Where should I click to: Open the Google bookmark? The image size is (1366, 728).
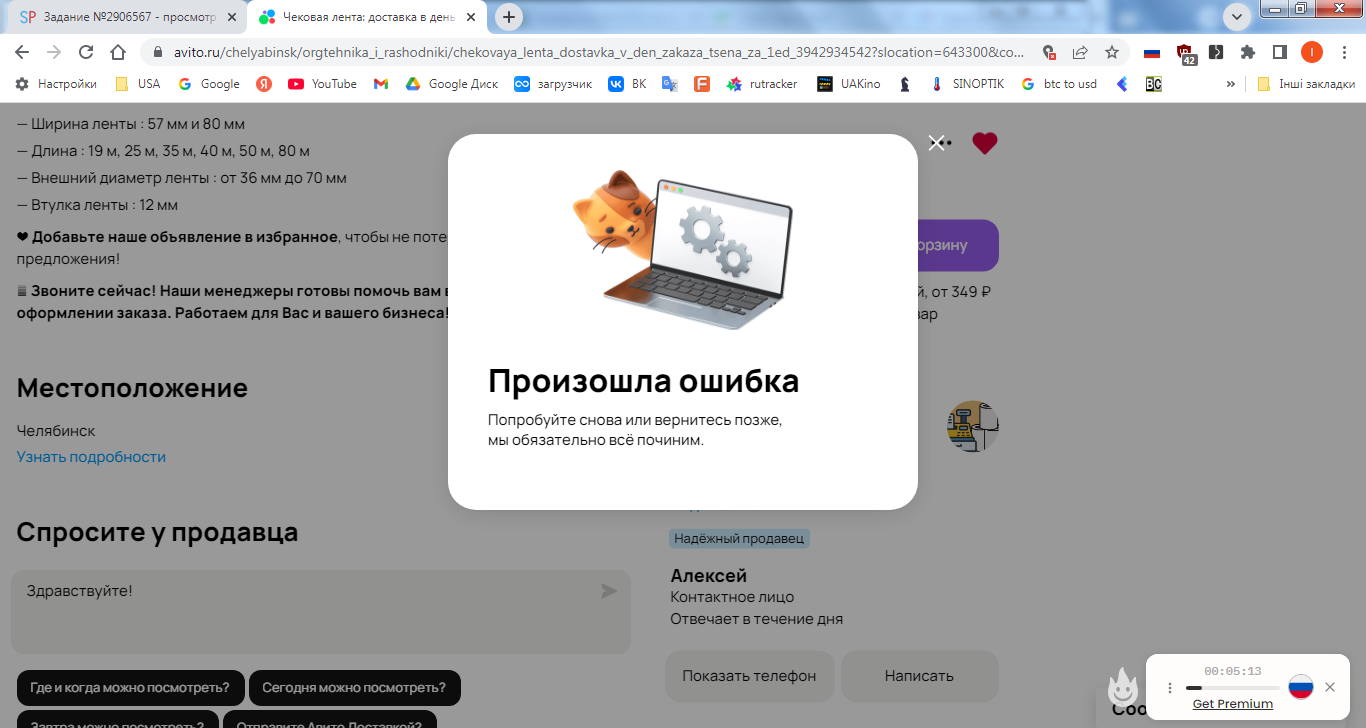coord(209,84)
